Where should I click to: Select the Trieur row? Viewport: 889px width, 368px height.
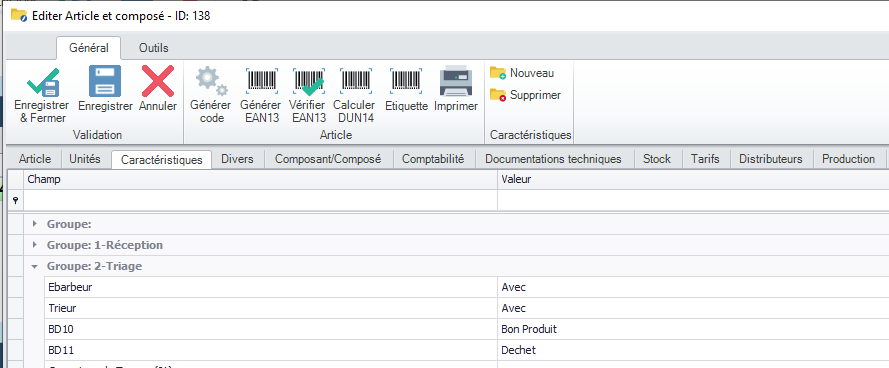467,308
